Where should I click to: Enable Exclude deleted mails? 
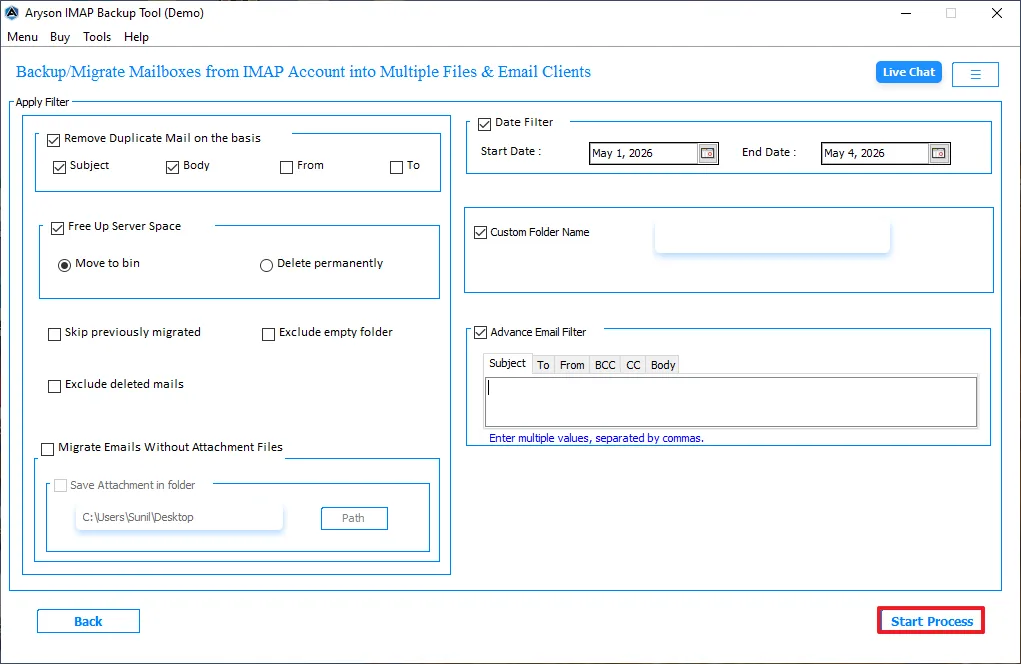tap(55, 386)
